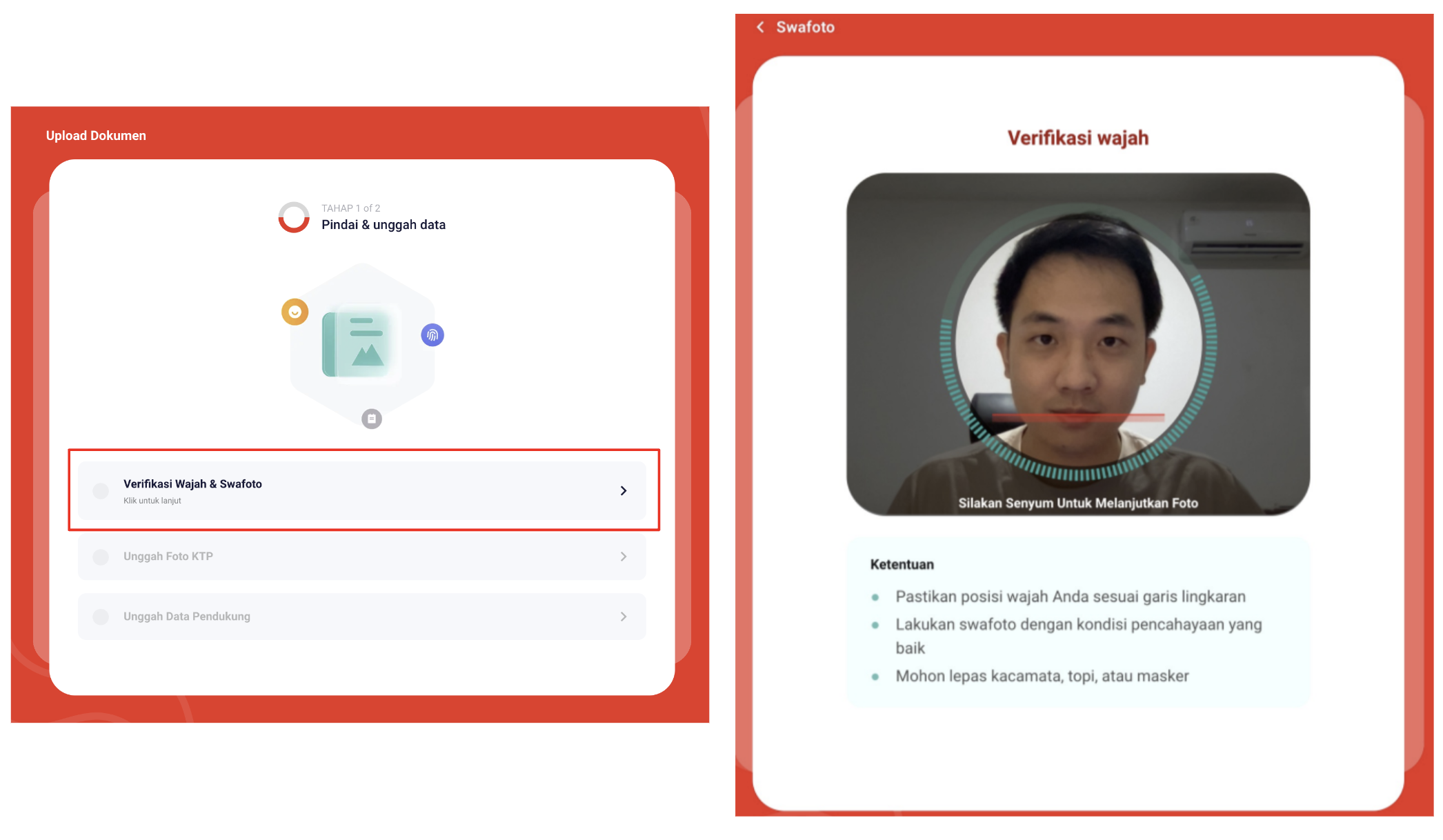Open Unggah Data Pendukung step
This screenshot has height=840, width=1443.
(x=362, y=617)
